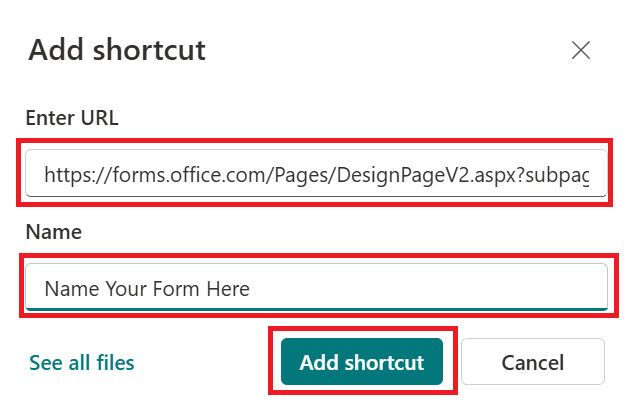Select the Cancel button

(x=532, y=362)
